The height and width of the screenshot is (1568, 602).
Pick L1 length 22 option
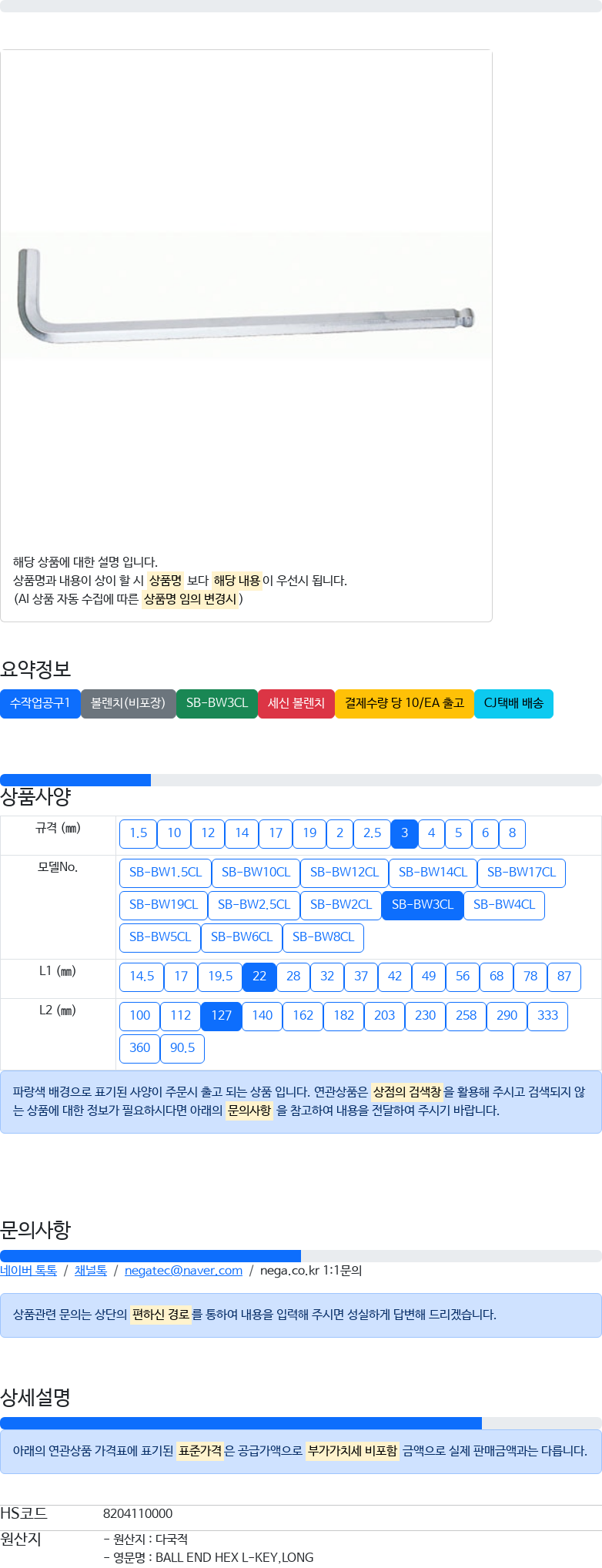click(x=259, y=977)
